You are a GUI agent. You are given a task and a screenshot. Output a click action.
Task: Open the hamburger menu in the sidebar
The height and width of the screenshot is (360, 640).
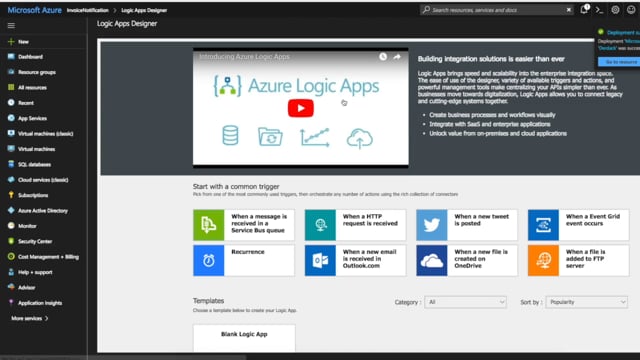coord(11,26)
